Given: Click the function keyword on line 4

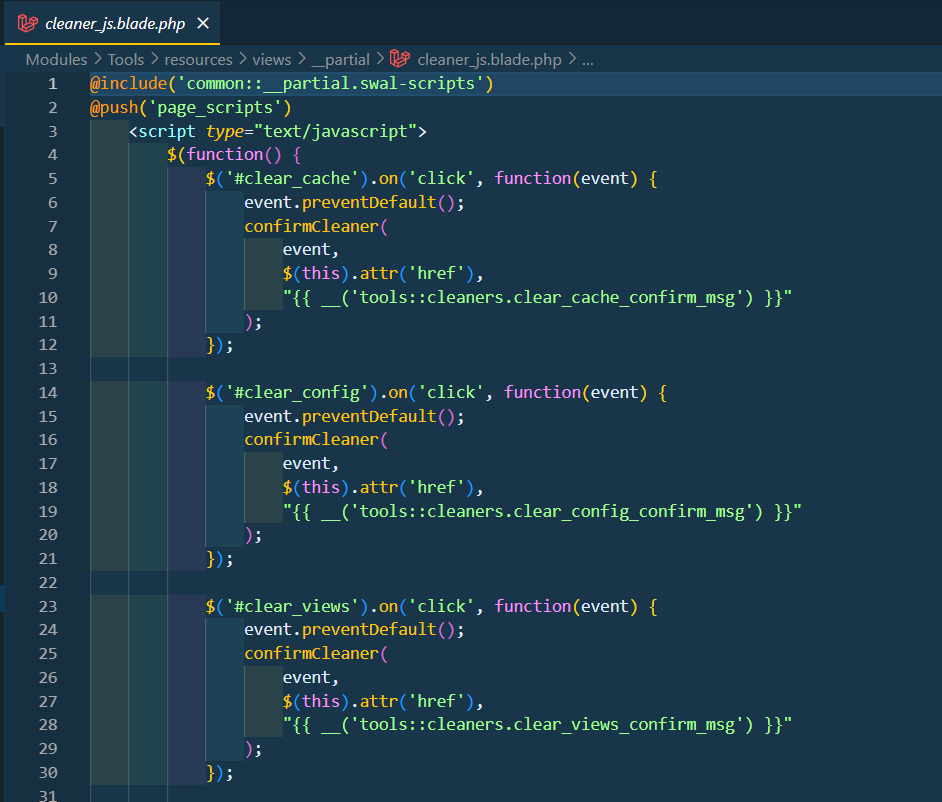Looking at the screenshot, I should coord(225,155).
